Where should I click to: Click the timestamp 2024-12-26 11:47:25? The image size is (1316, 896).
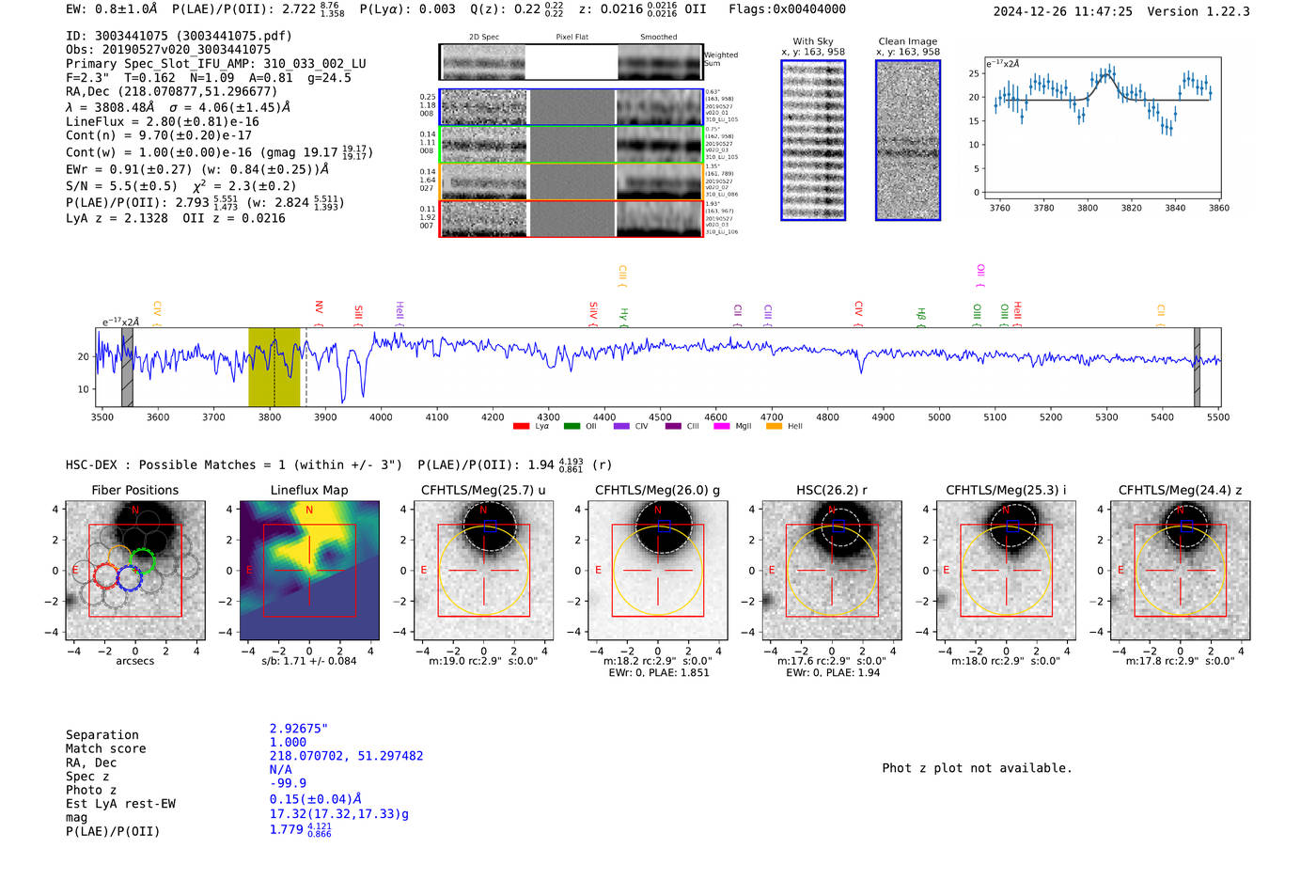tap(1063, 11)
